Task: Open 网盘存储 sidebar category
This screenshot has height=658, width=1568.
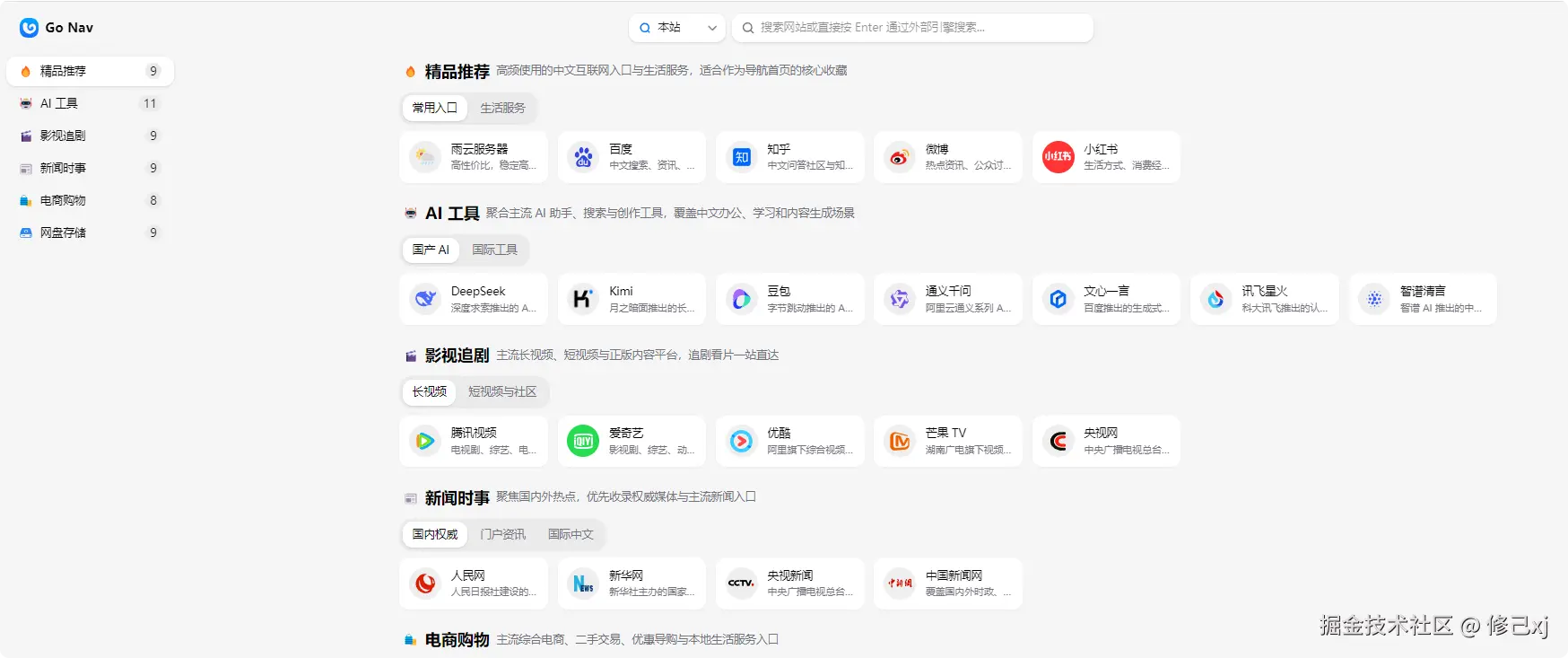Action: point(90,232)
